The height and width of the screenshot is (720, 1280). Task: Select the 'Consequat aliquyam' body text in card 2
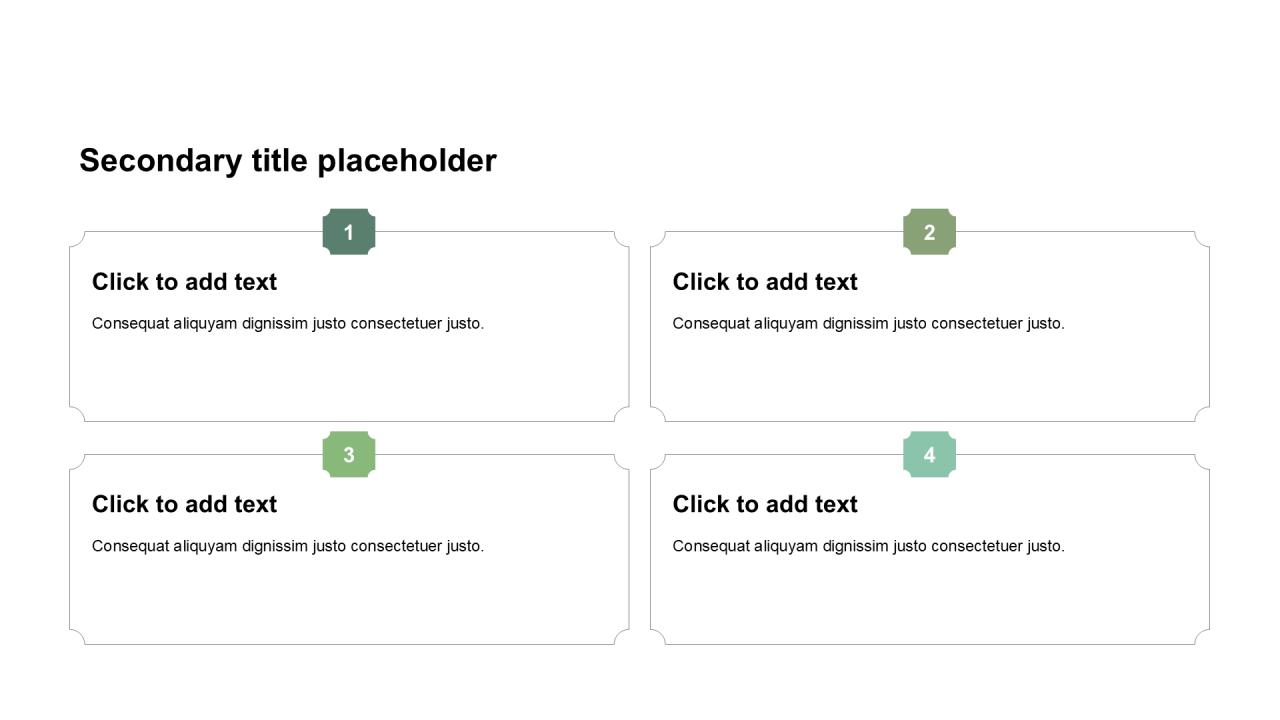click(868, 323)
